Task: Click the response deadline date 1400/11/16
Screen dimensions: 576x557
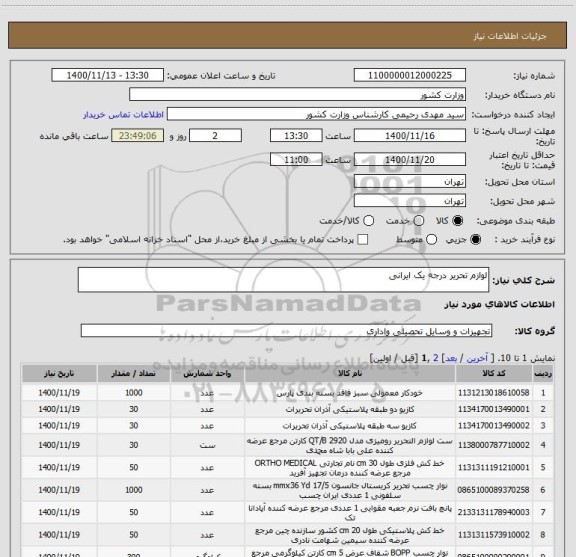Action: tap(410, 136)
